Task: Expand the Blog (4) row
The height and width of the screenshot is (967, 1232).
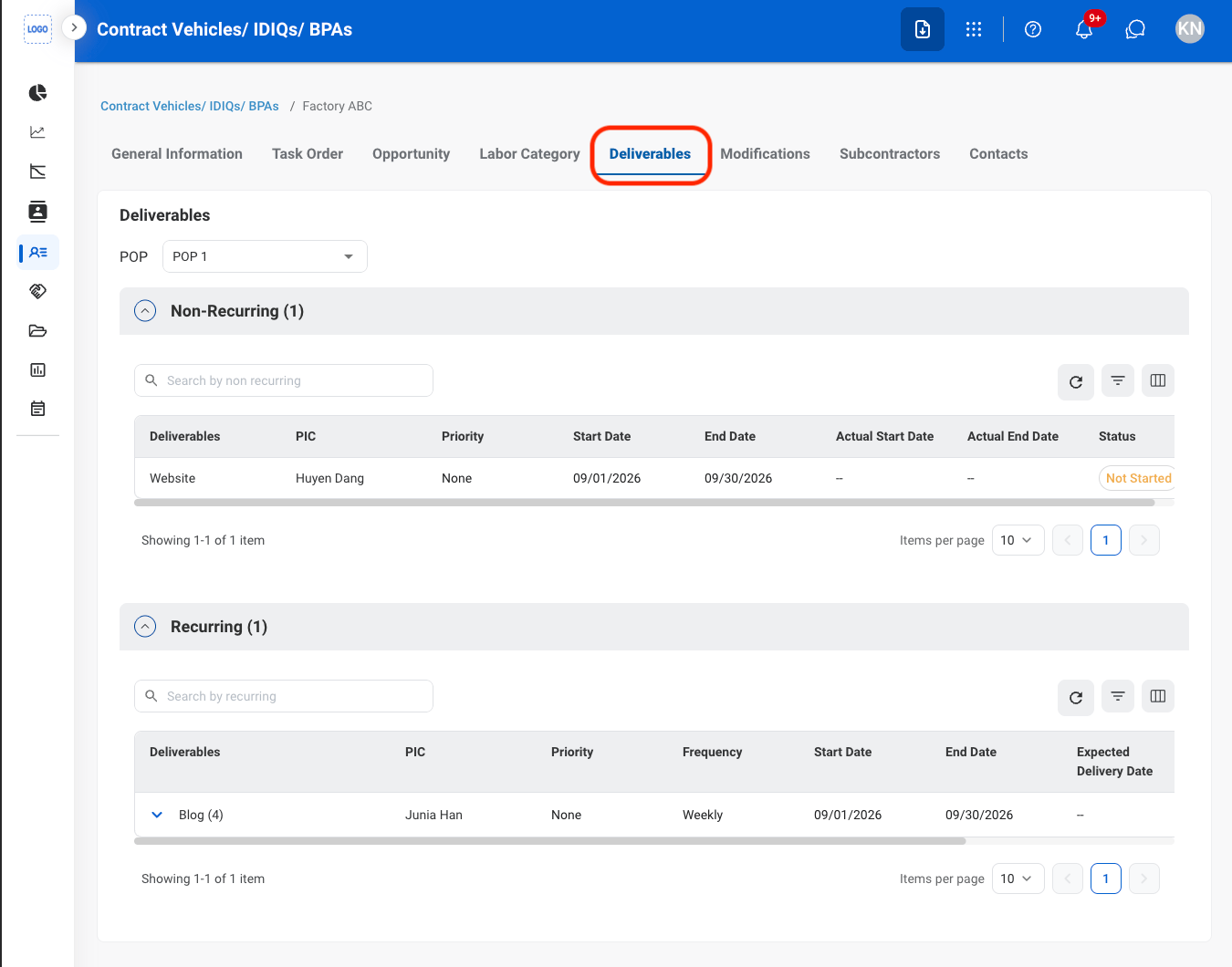Action: click(x=157, y=815)
